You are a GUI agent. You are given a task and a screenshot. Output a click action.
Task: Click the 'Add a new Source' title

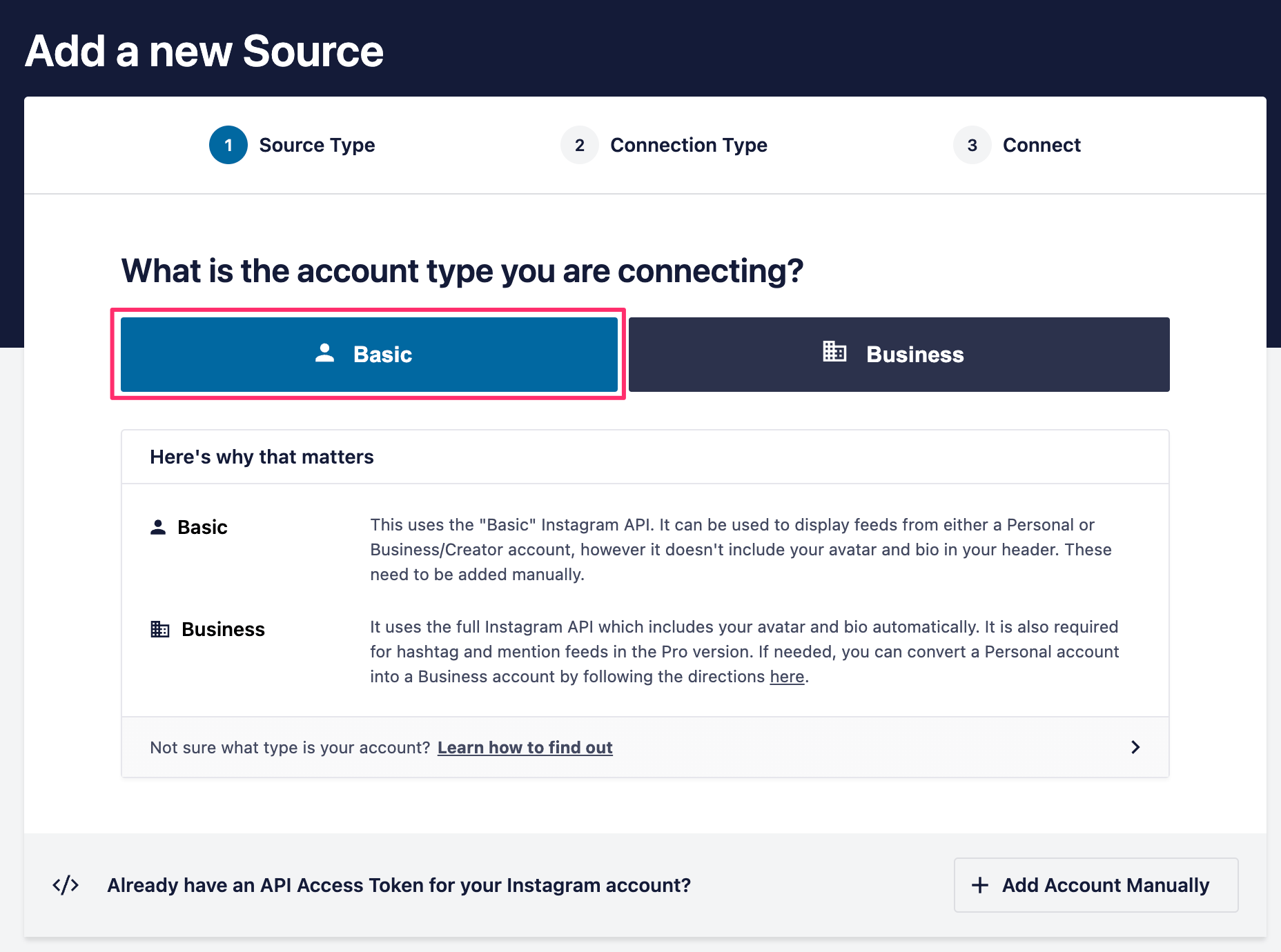[x=204, y=51]
